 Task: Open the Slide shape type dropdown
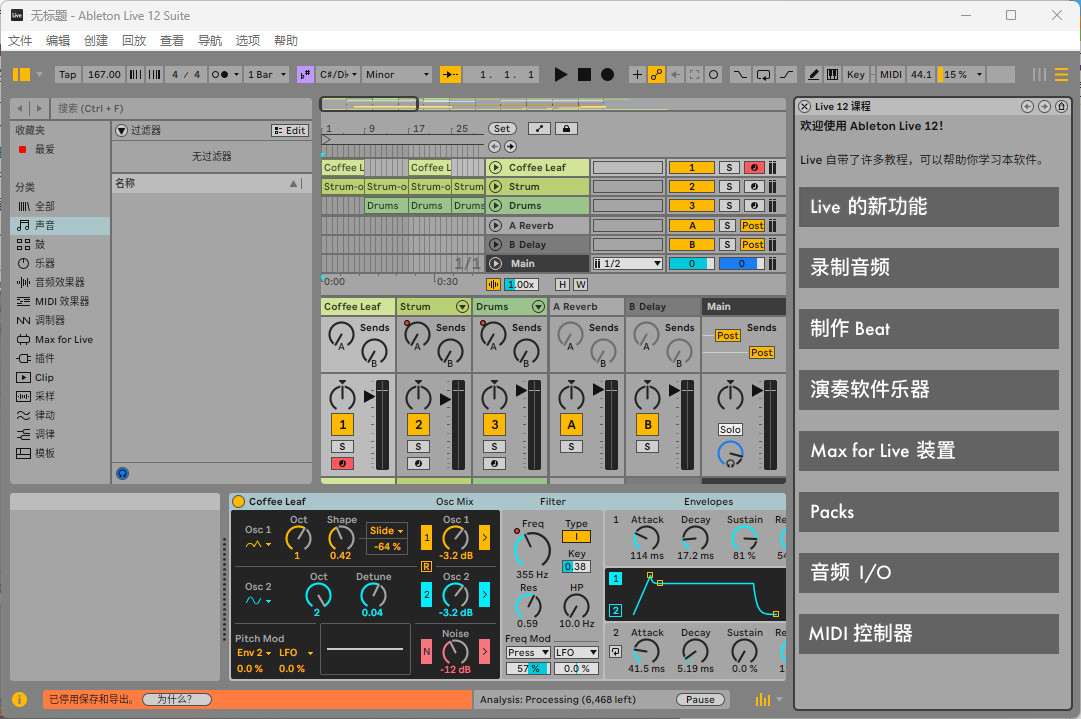pos(386,531)
